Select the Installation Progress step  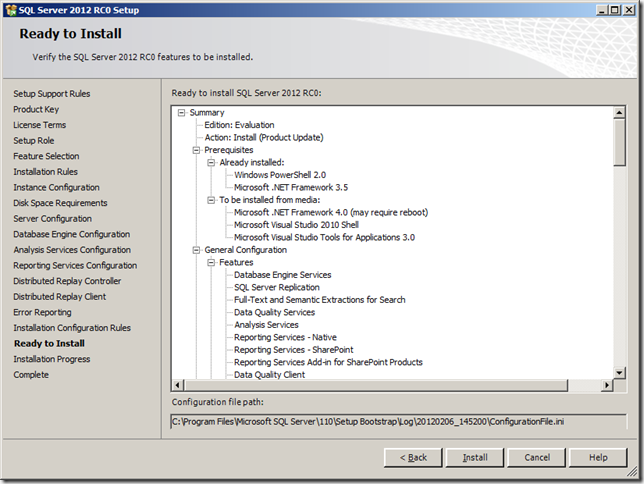tap(52, 359)
